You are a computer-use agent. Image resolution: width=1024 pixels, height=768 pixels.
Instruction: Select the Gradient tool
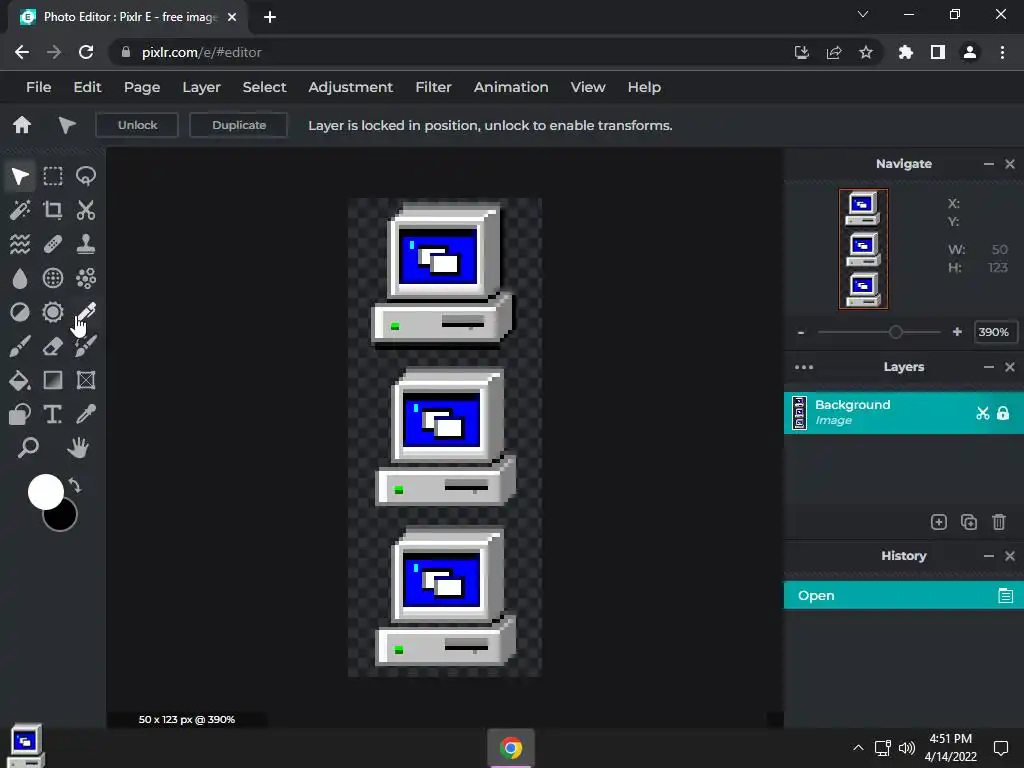click(53, 380)
